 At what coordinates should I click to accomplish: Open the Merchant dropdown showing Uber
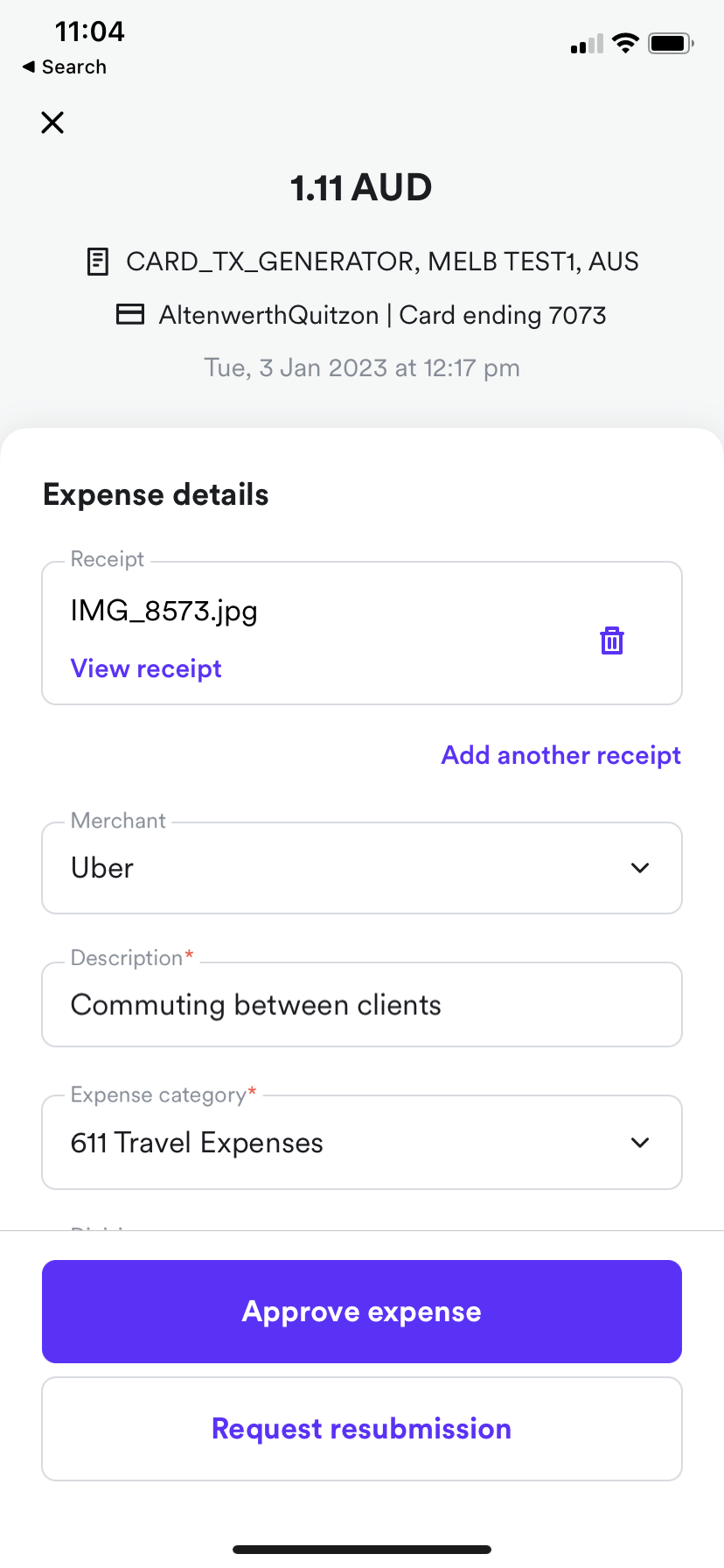tap(362, 868)
